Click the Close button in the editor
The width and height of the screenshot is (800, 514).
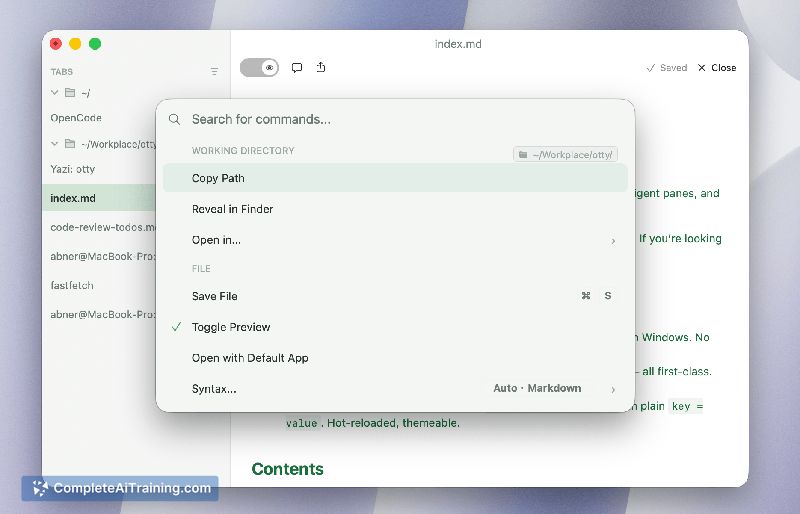tap(717, 67)
